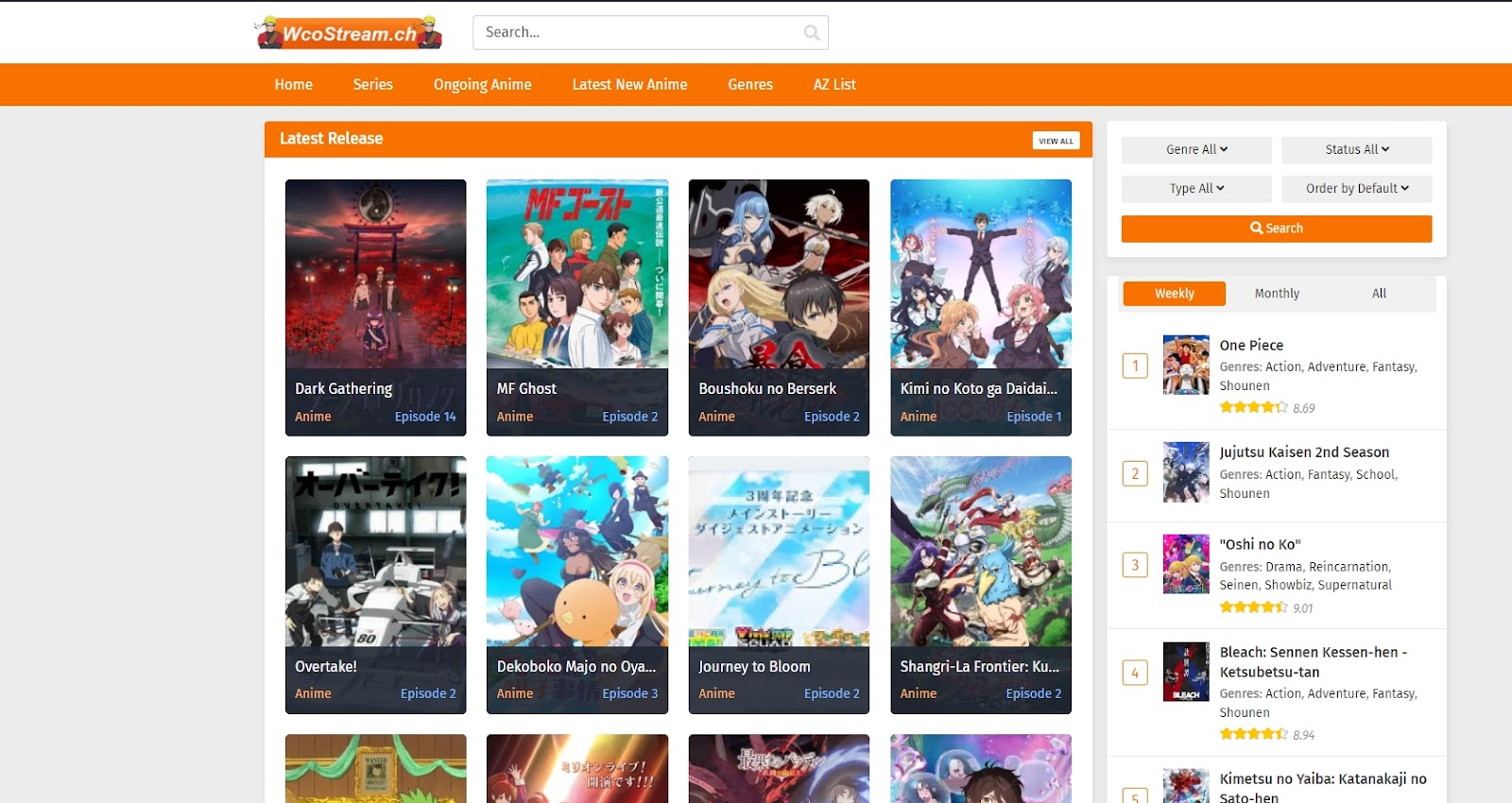Viewport: 1512px width, 803px height.
Task: Open the Genres menu item
Action: click(x=750, y=84)
